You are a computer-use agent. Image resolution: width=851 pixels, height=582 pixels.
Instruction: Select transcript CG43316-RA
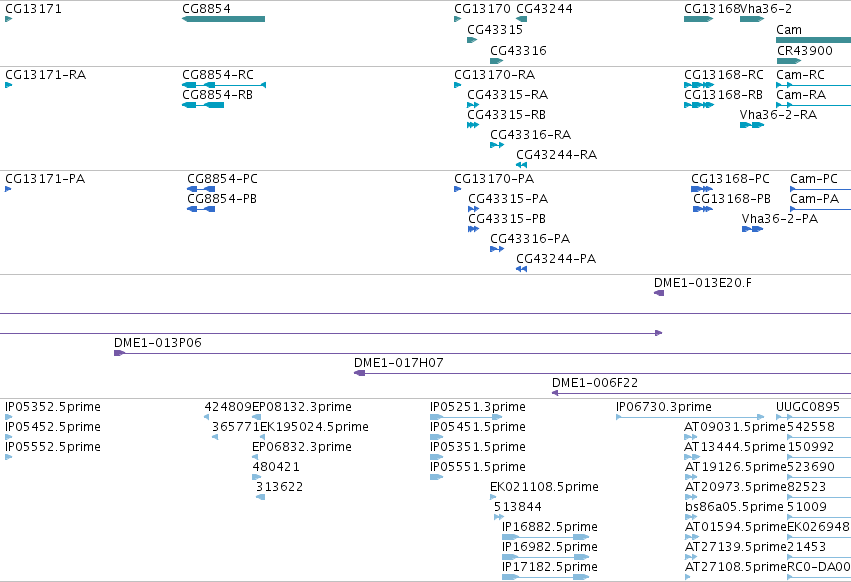pyautogui.click(x=530, y=134)
